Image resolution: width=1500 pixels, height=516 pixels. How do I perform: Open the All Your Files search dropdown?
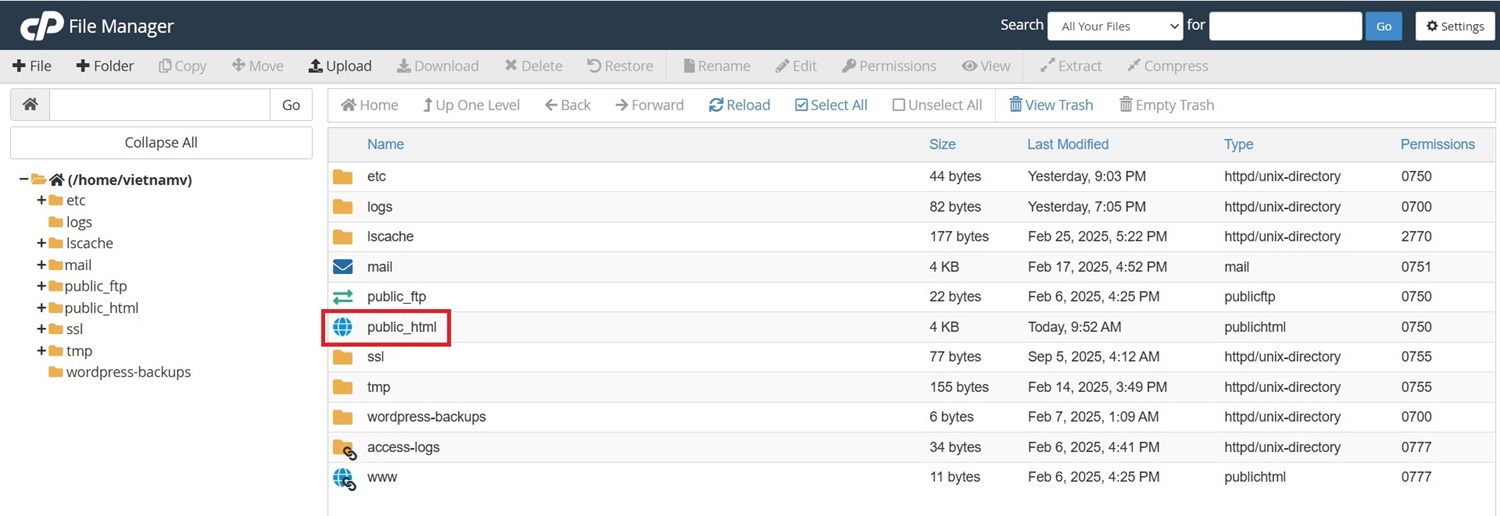1115,26
